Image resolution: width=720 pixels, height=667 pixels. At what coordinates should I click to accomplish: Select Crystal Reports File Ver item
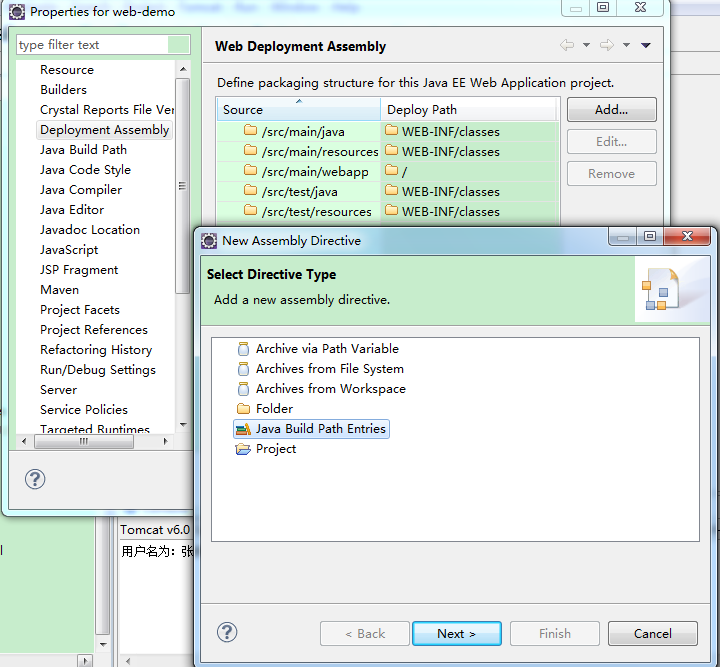(x=107, y=110)
